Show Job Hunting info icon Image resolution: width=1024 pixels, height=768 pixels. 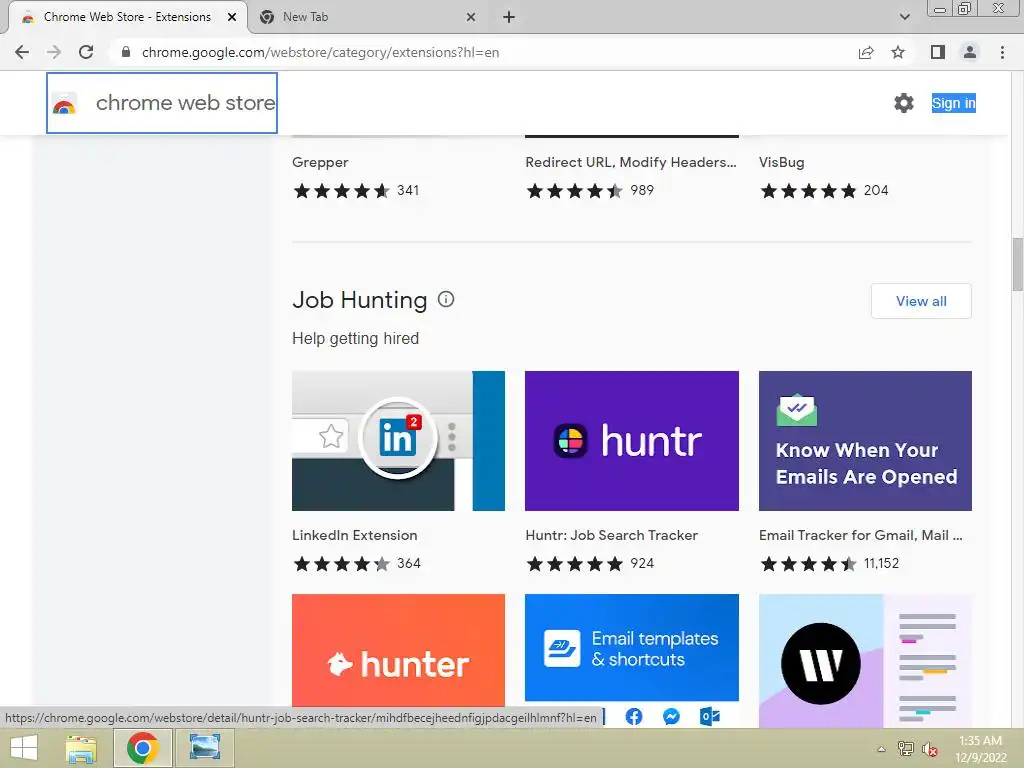pyautogui.click(x=446, y=299)
